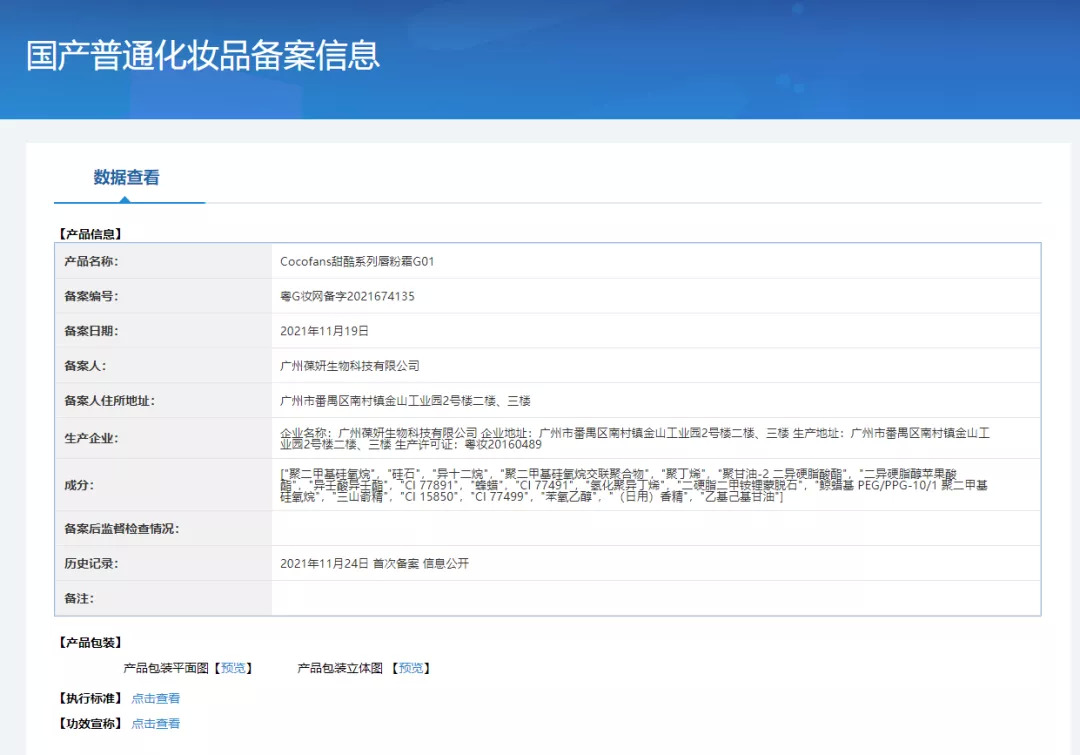The height and width of the screenshot is (755, 1080).
Task: Click the filing number 粤G妆网备字2021674135
Action: (347, 296)
